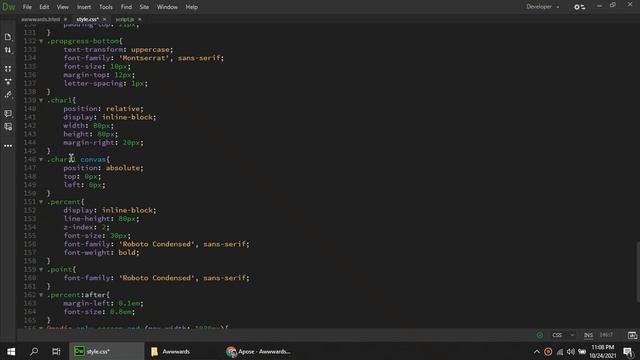Click the 'bold' value on line 157
Viewport: 640px width, 360px height.
127,253
